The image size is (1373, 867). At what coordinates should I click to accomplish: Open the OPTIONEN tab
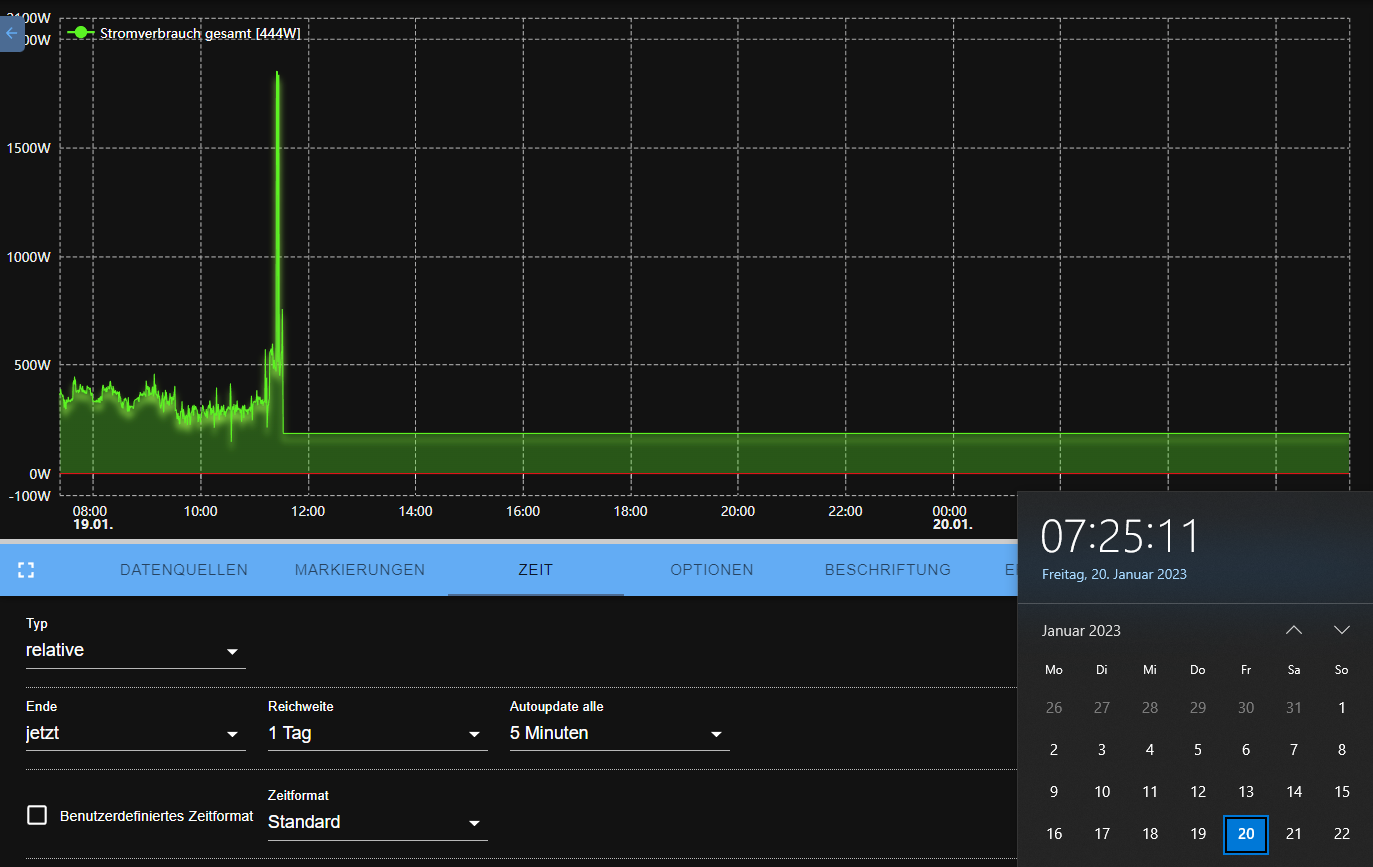click(x=712, y=570)
